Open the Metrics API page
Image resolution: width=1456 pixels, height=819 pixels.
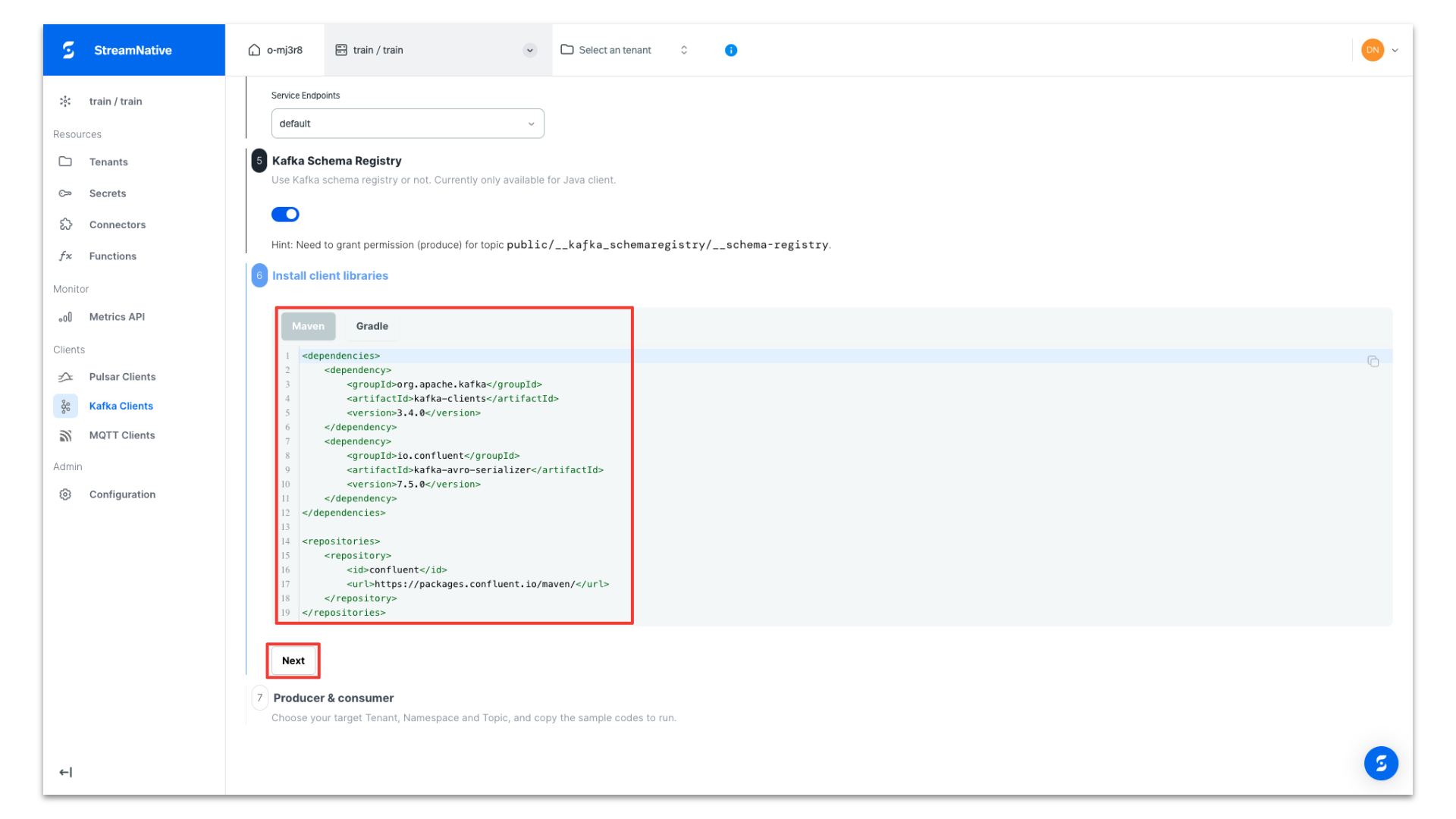(x=117, y=317)
